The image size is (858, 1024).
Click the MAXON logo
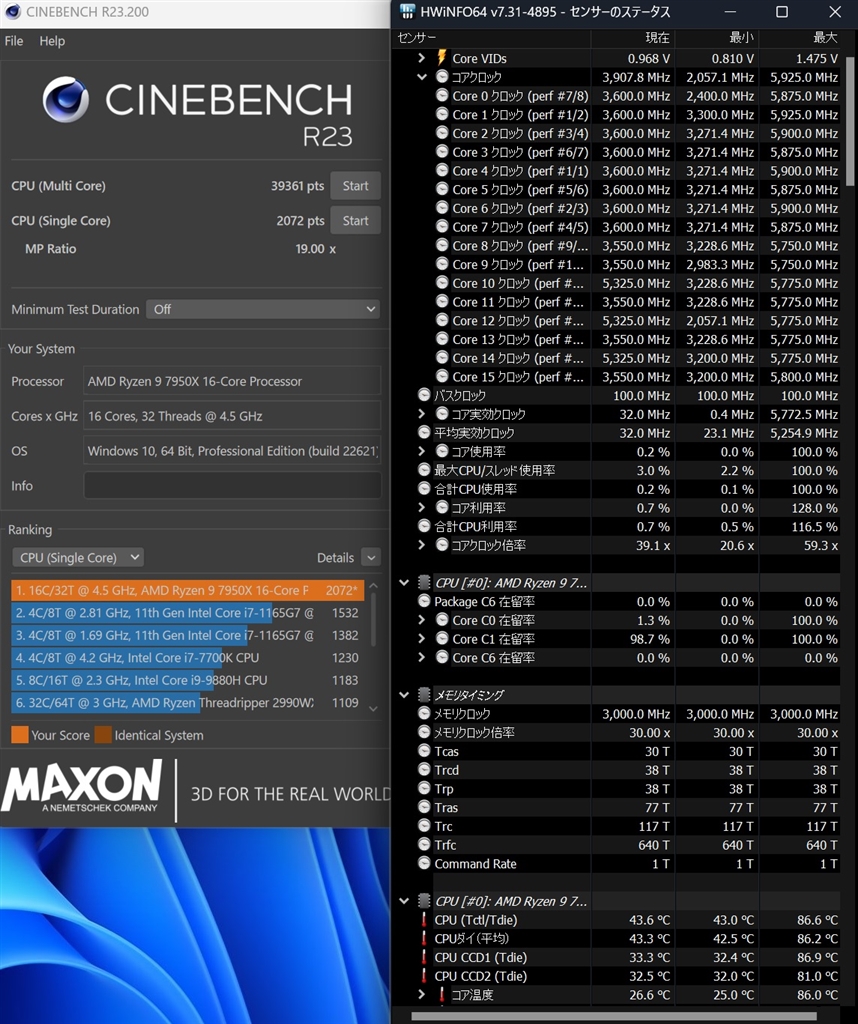point(80,789)
